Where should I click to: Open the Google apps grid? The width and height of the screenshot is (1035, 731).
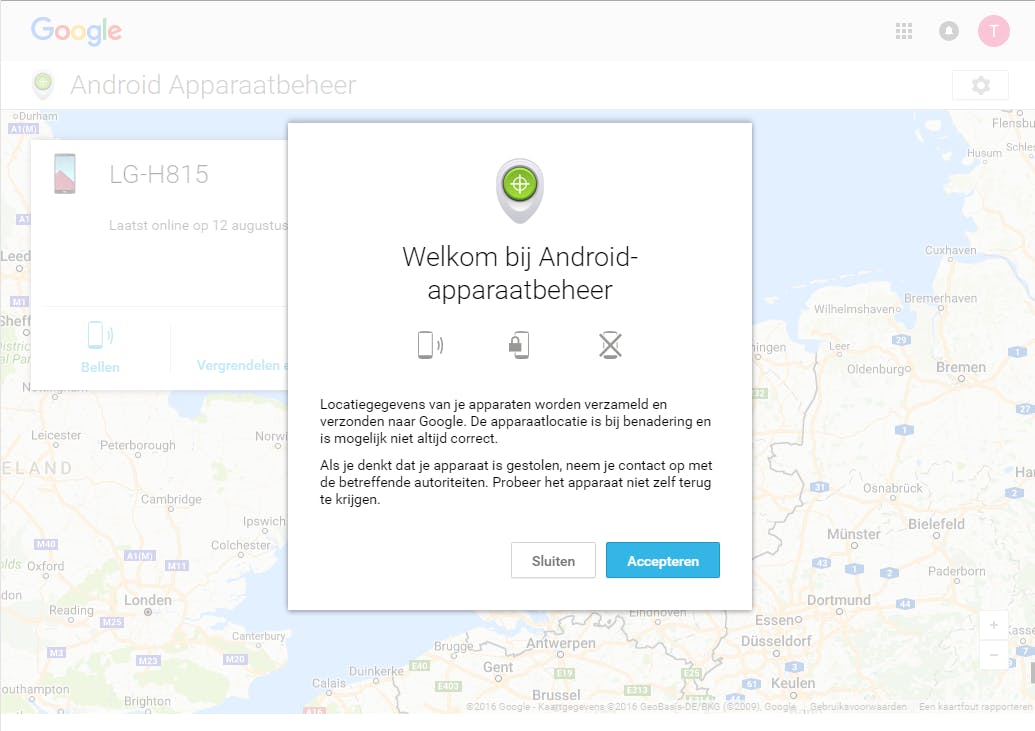click(904, 30)
